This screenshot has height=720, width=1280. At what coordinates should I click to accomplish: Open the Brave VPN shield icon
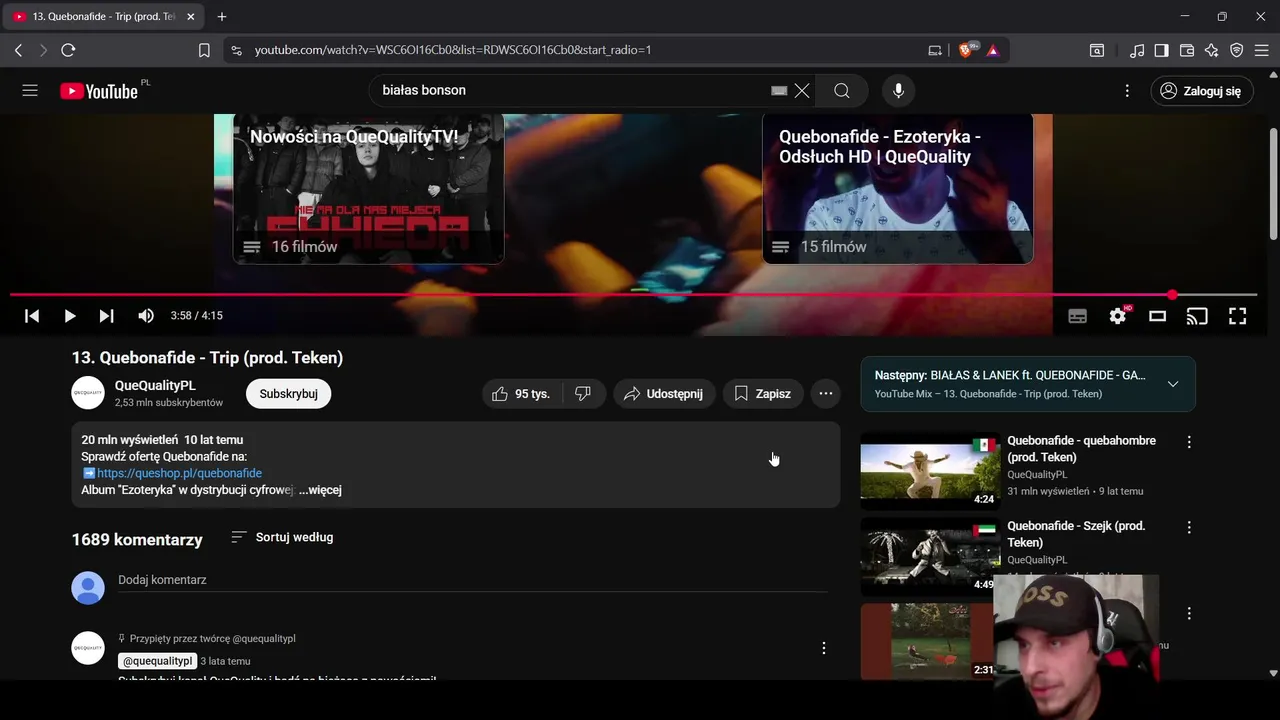coord(1237,50)
